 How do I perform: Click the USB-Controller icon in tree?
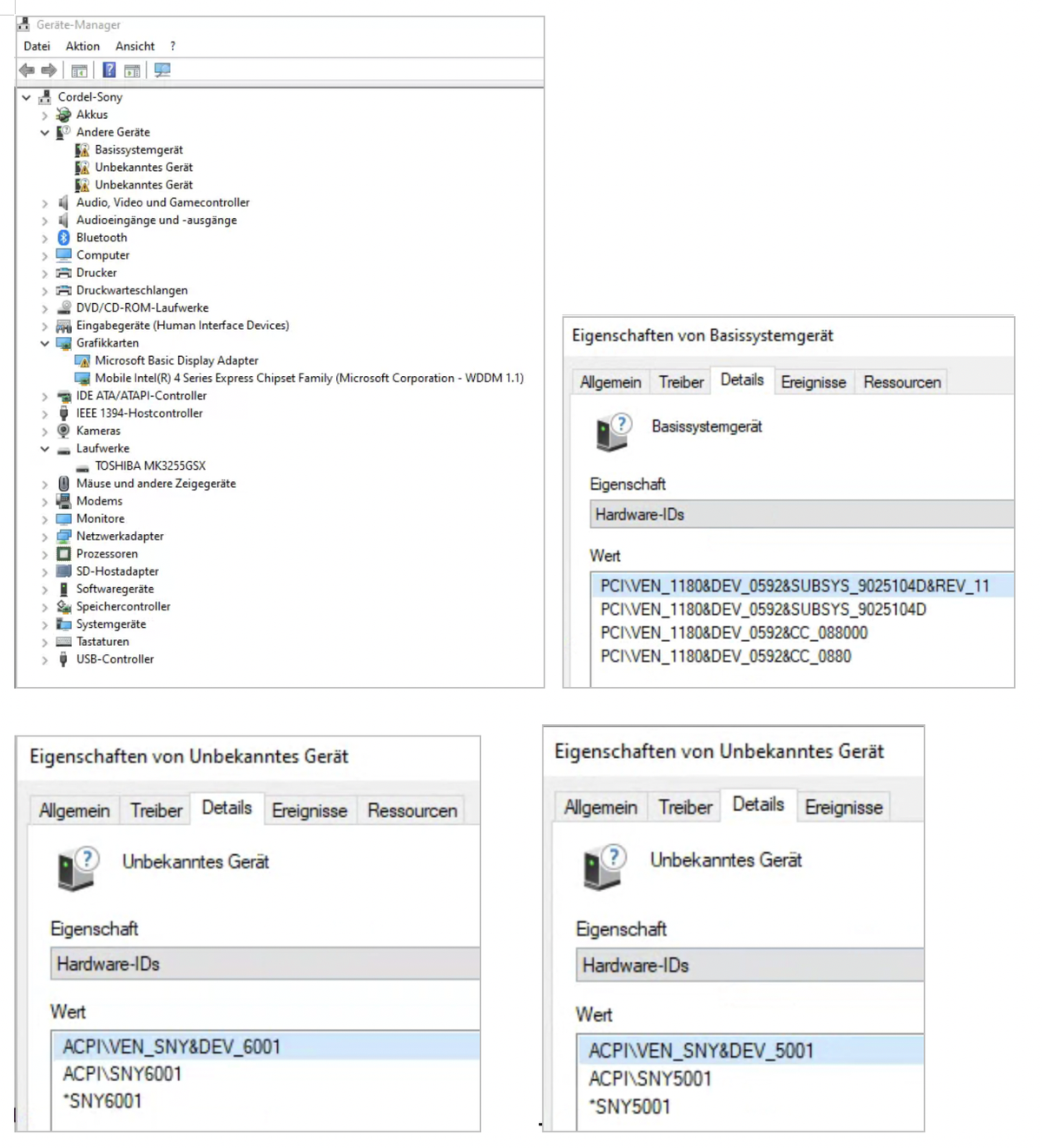[x=63, y=659]
